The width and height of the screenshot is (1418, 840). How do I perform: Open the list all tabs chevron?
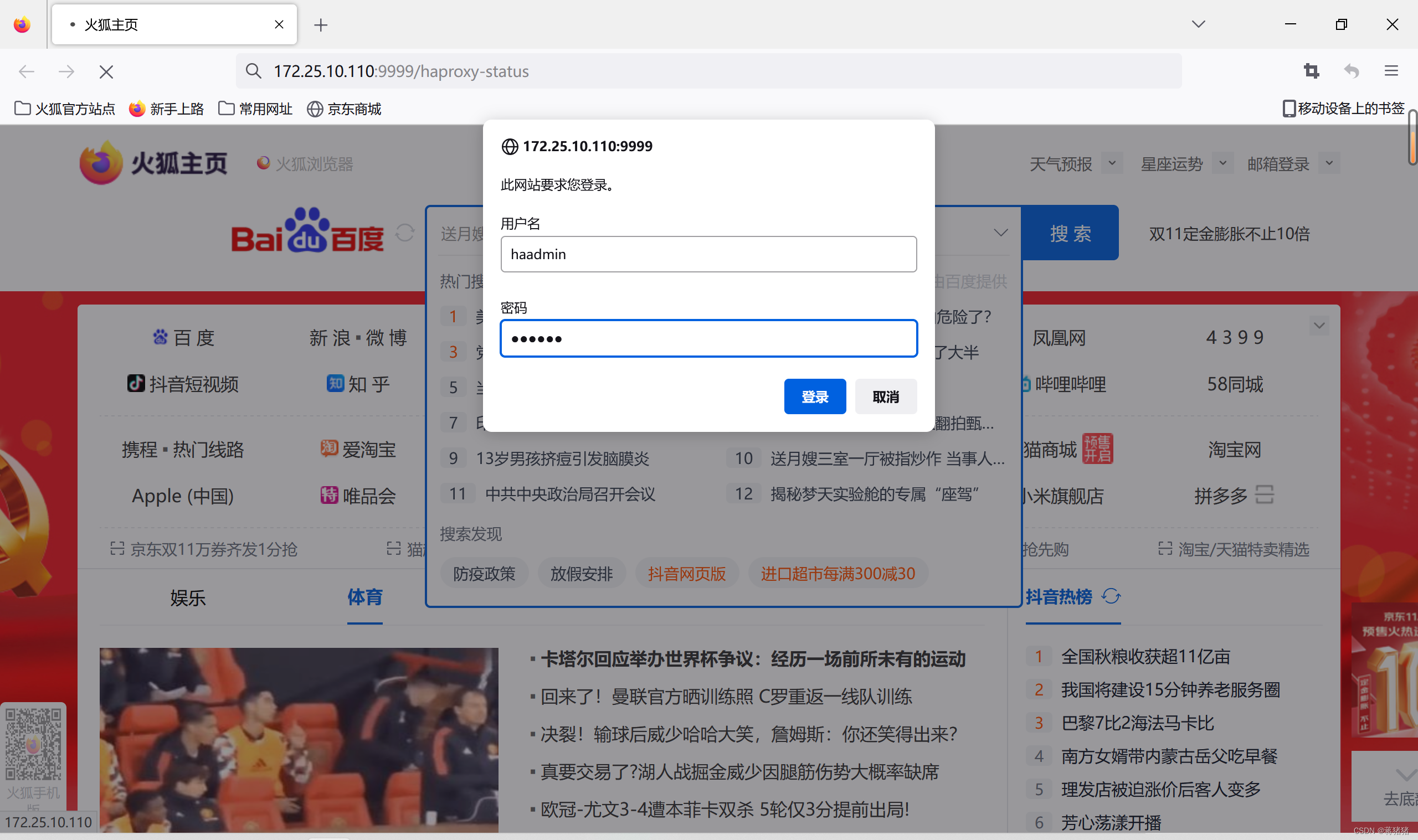(1198, 24)
